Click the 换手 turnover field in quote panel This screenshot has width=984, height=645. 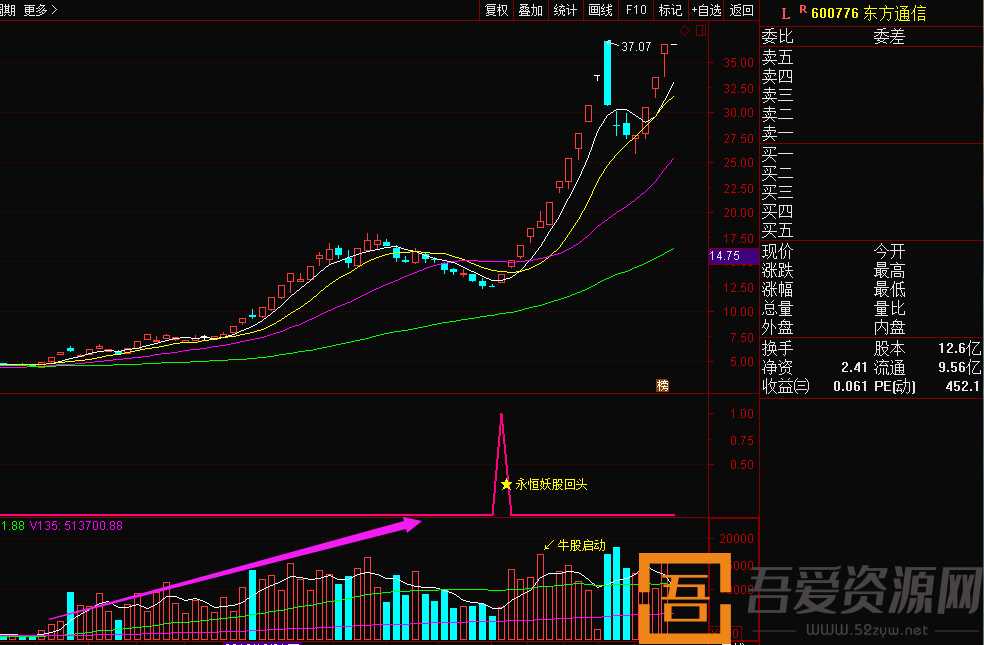click(778, 348)
